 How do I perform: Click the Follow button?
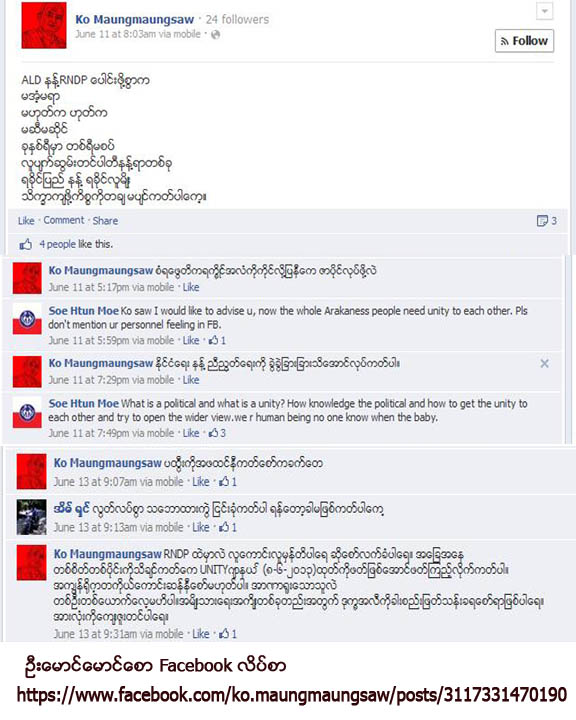[524, 41]
